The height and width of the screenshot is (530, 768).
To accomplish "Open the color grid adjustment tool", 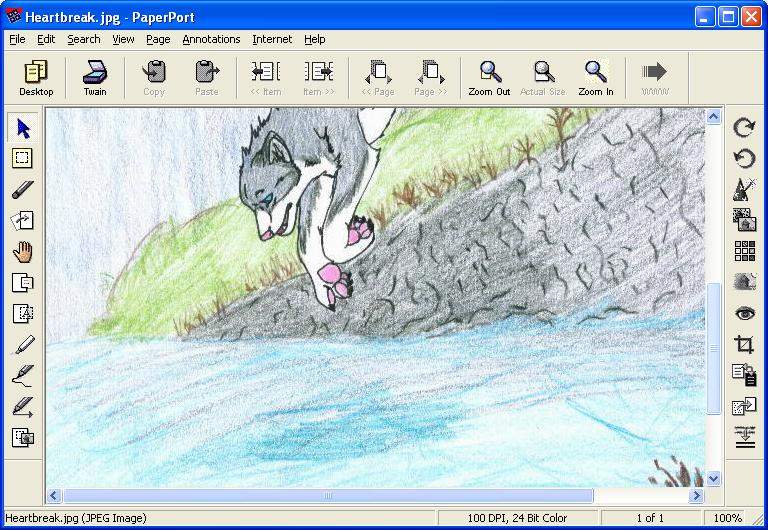I will tap(744, 251).
